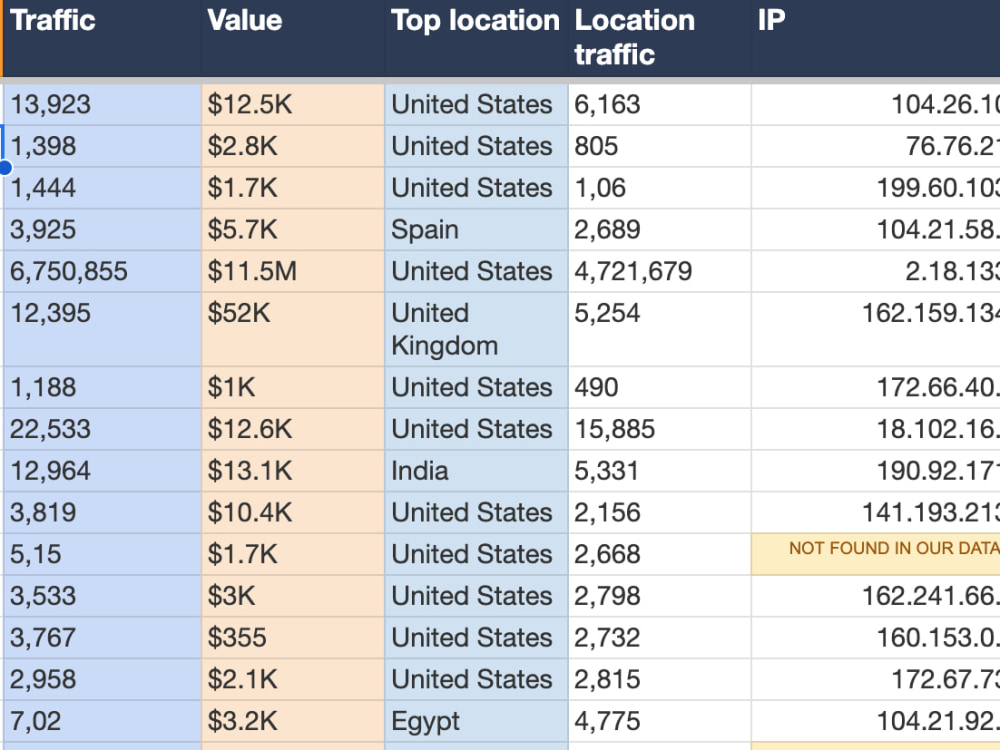
Task: Select the IP column header
Action: (876, 38)
